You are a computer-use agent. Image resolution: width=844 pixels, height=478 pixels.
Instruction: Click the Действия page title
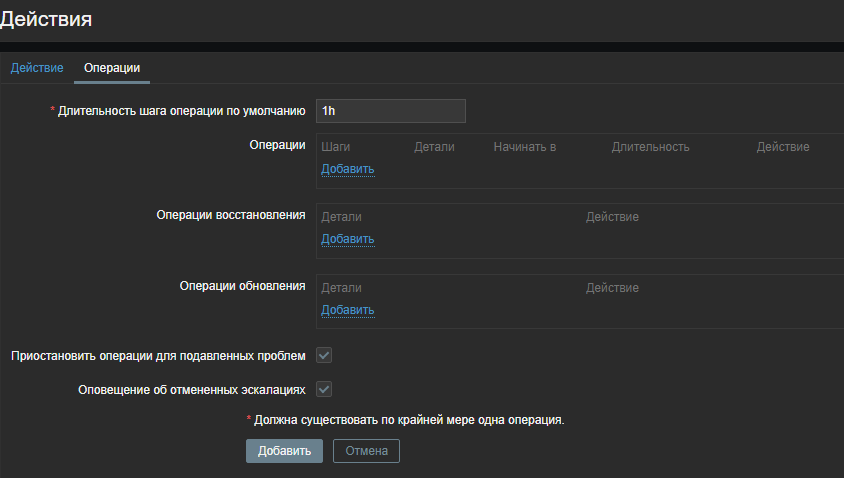(52, 19)
